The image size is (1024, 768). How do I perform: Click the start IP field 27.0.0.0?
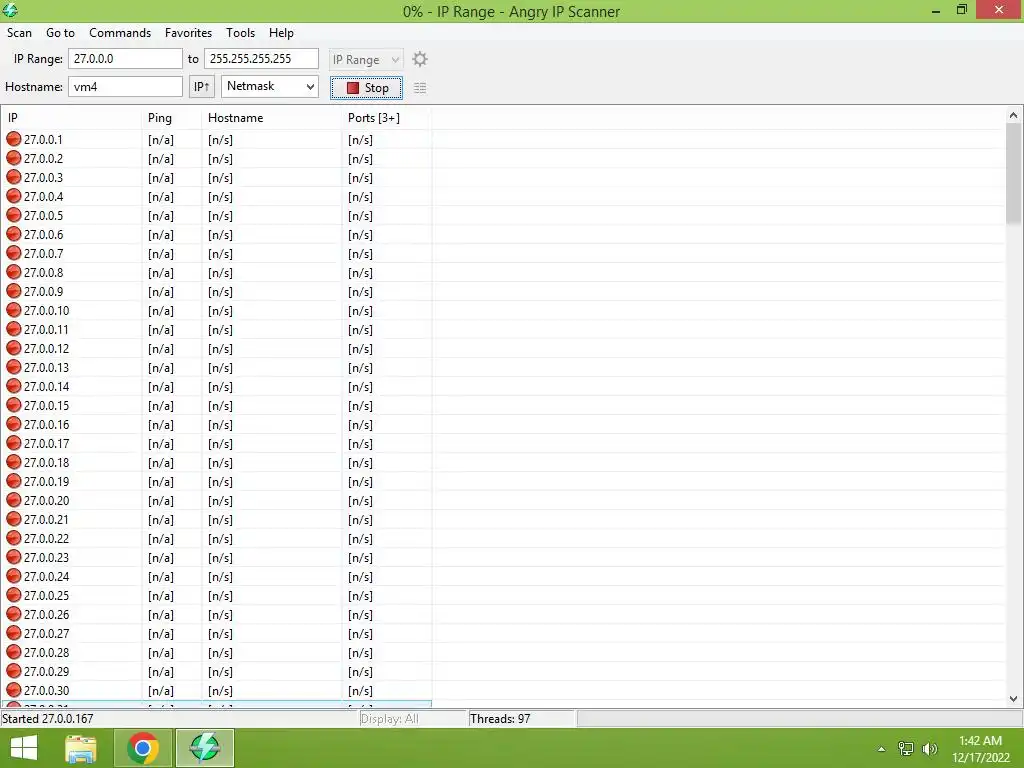pyautogui.click(x=125, y=59)
